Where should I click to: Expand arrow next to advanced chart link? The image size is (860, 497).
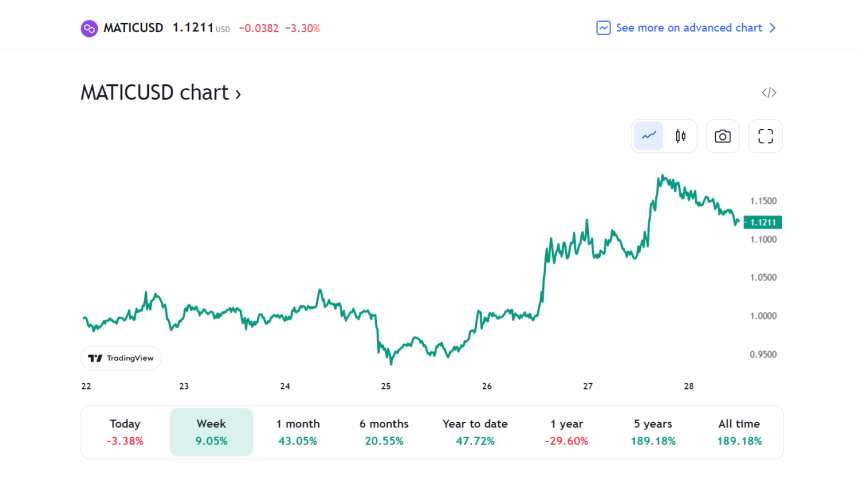(772, 28)
